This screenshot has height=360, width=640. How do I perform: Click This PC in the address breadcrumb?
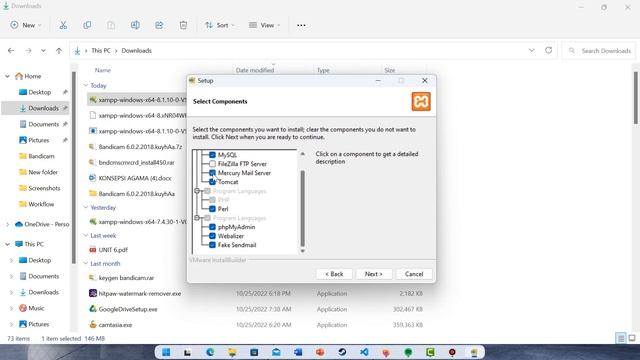(101, 51)
